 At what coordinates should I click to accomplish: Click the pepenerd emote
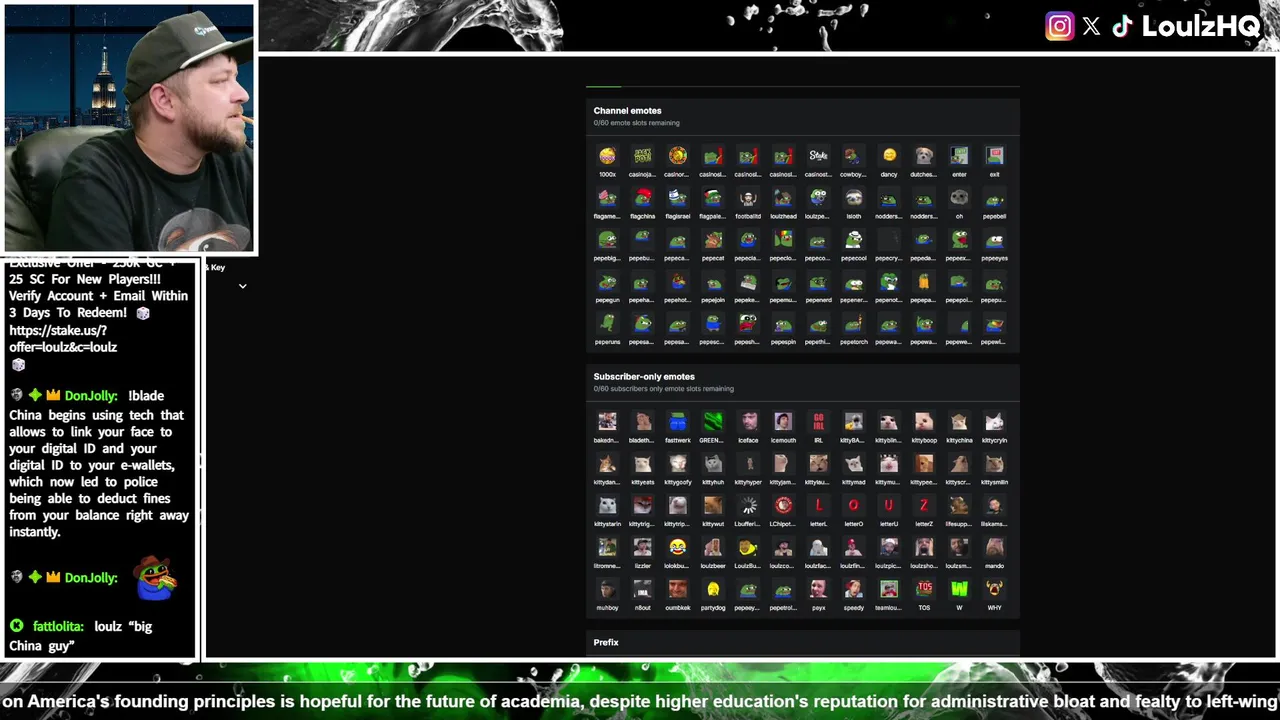point(818,282)
